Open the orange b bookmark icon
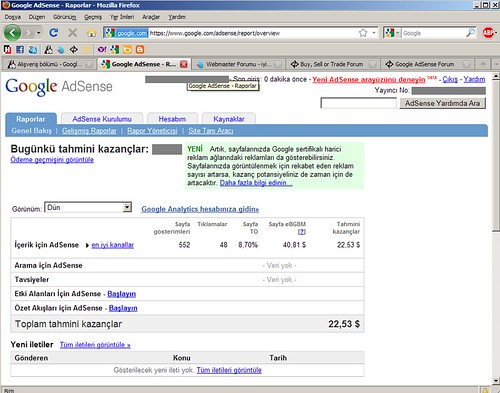This screenshot has width=500, height=393. pyautogui.click(x=127, y=50)
